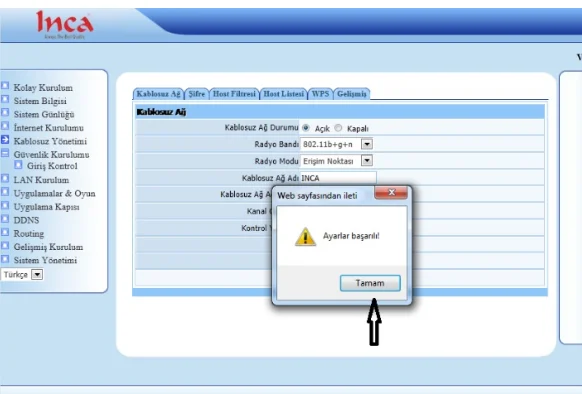Close the Web sayfasından ileti dialog
582x394 pixels.
391,192
